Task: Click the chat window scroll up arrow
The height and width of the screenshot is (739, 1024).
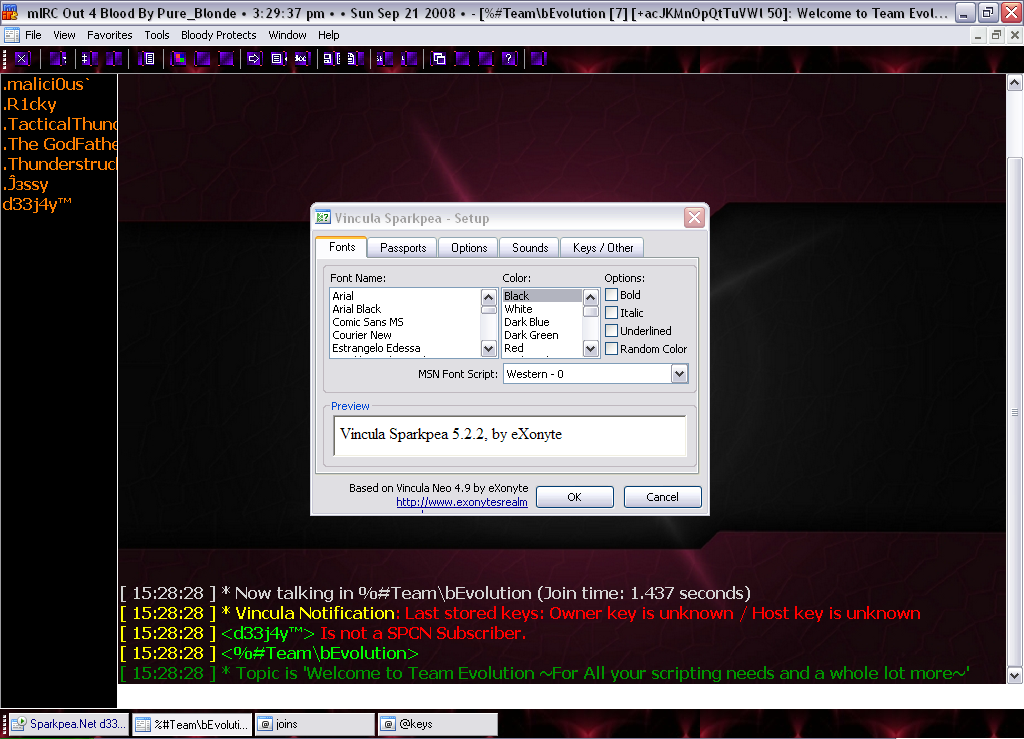Action: pyautogui.click(x=1014, y=82)
